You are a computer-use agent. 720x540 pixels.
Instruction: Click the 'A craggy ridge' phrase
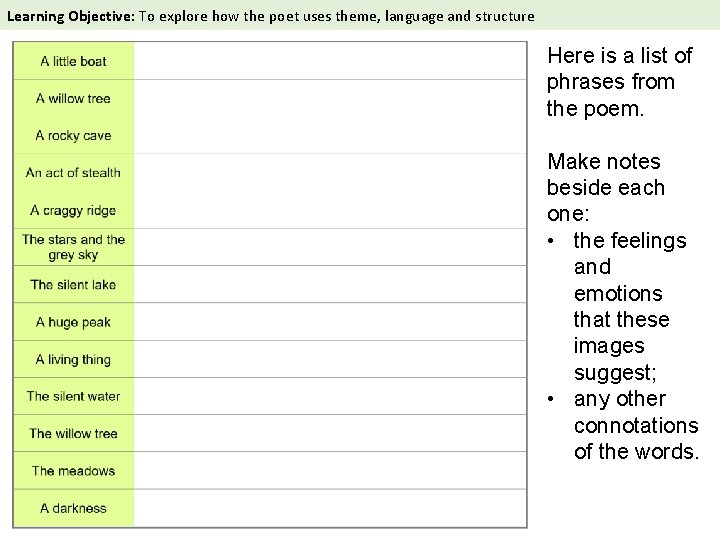[73, 210]
